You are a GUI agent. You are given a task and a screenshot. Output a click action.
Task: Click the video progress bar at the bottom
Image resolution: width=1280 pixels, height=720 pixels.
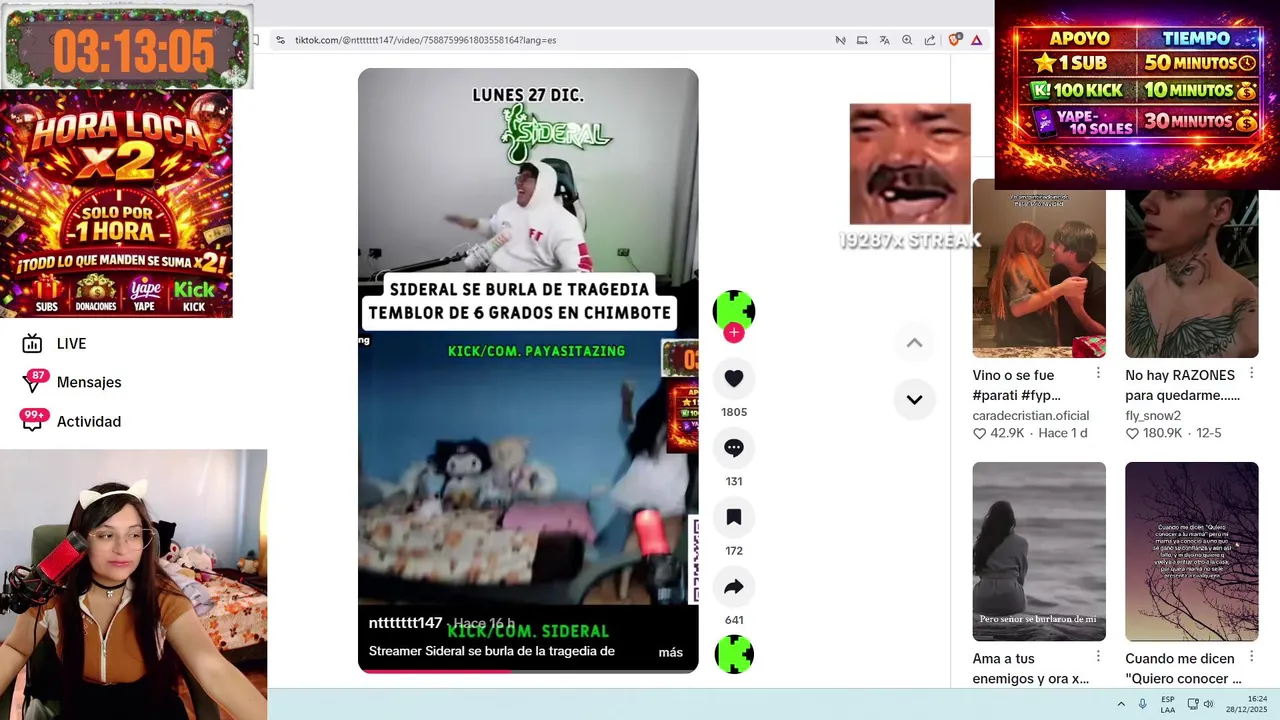(528, 671)
